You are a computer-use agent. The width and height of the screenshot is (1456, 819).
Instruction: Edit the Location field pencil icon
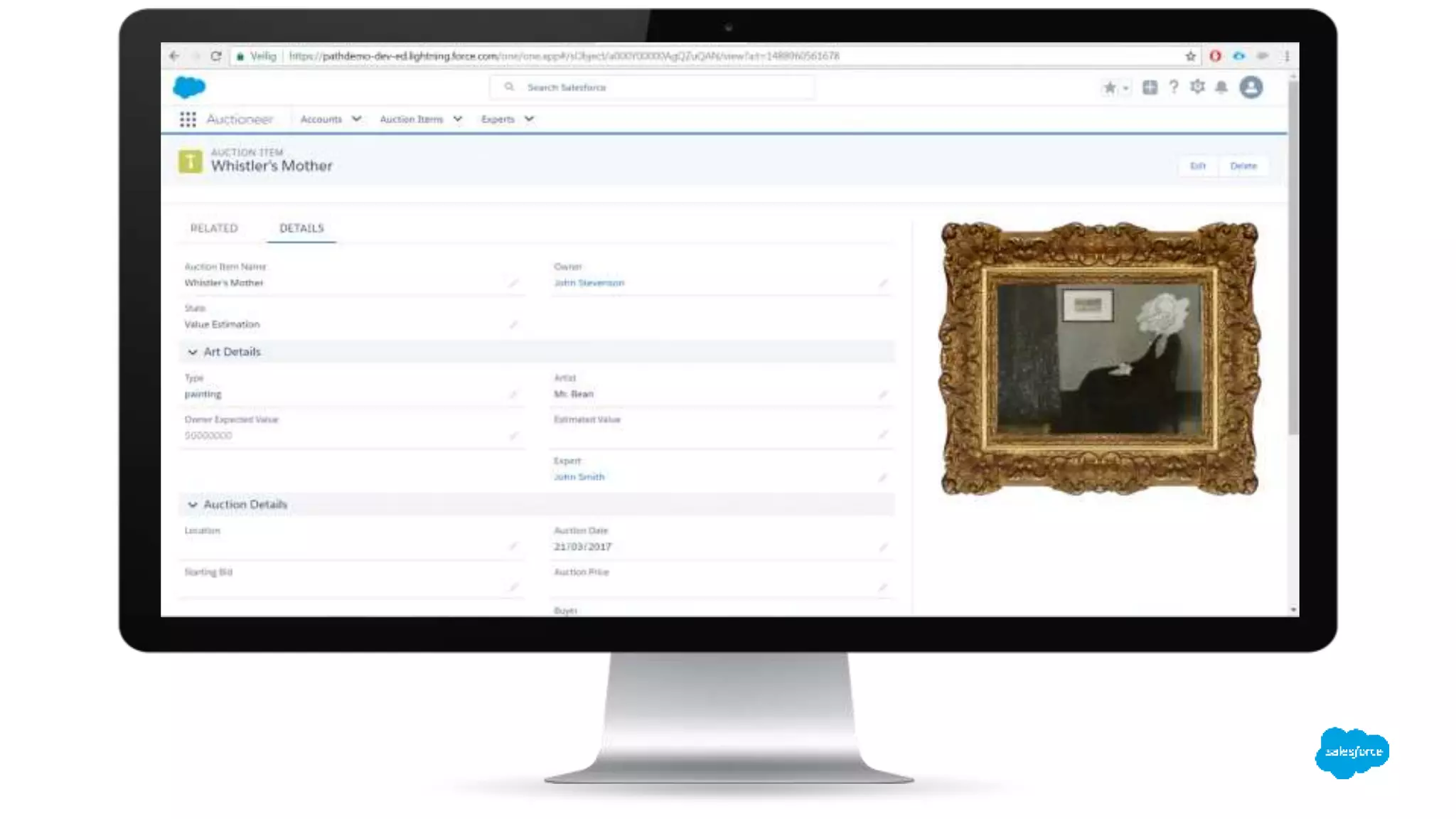pyautogui.click(x=513, y=546)
